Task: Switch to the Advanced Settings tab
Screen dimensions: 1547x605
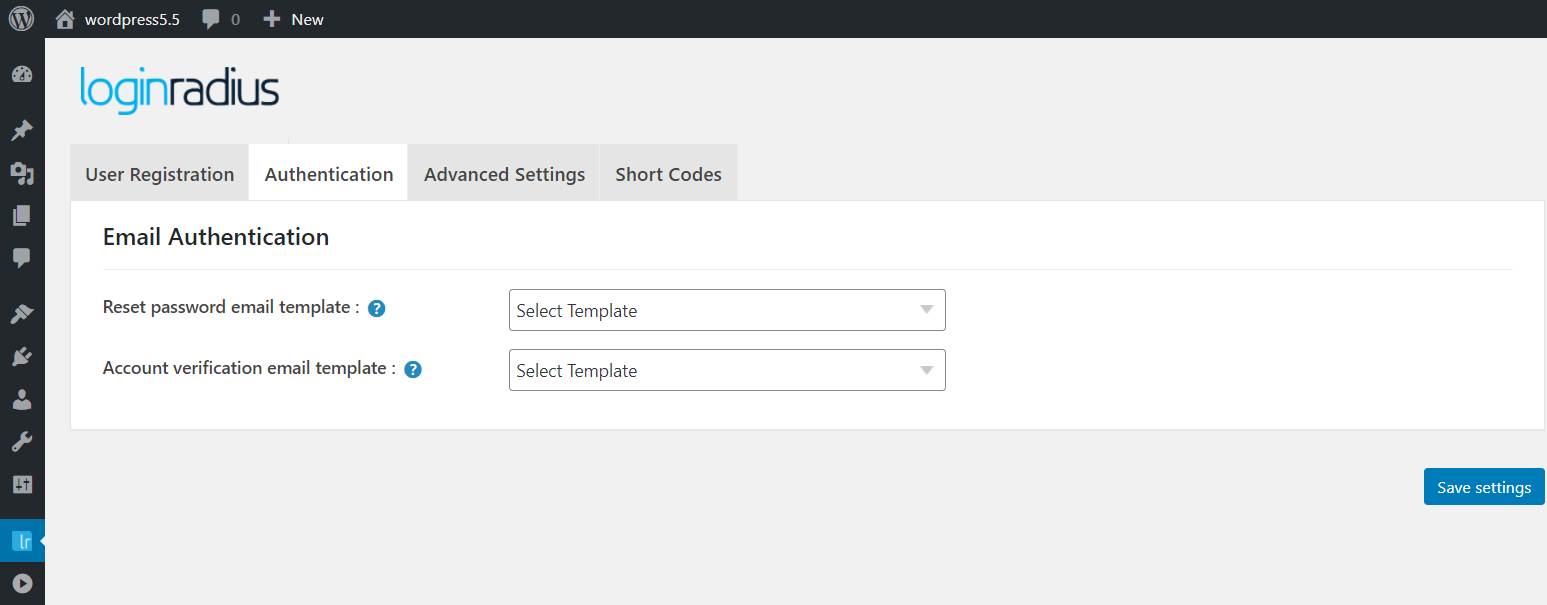Action: click(x=503, y=172)
